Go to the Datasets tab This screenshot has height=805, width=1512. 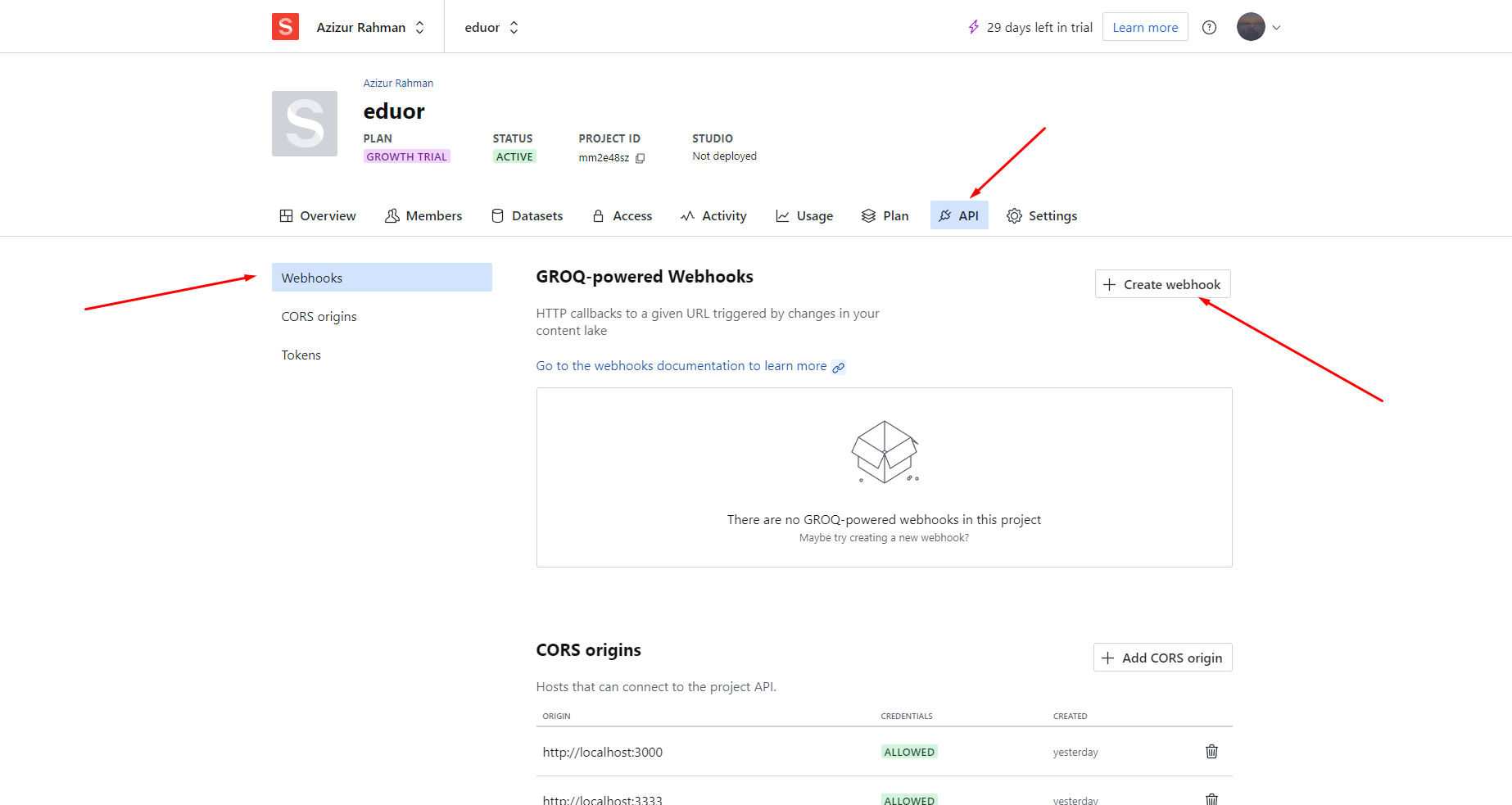527,215
